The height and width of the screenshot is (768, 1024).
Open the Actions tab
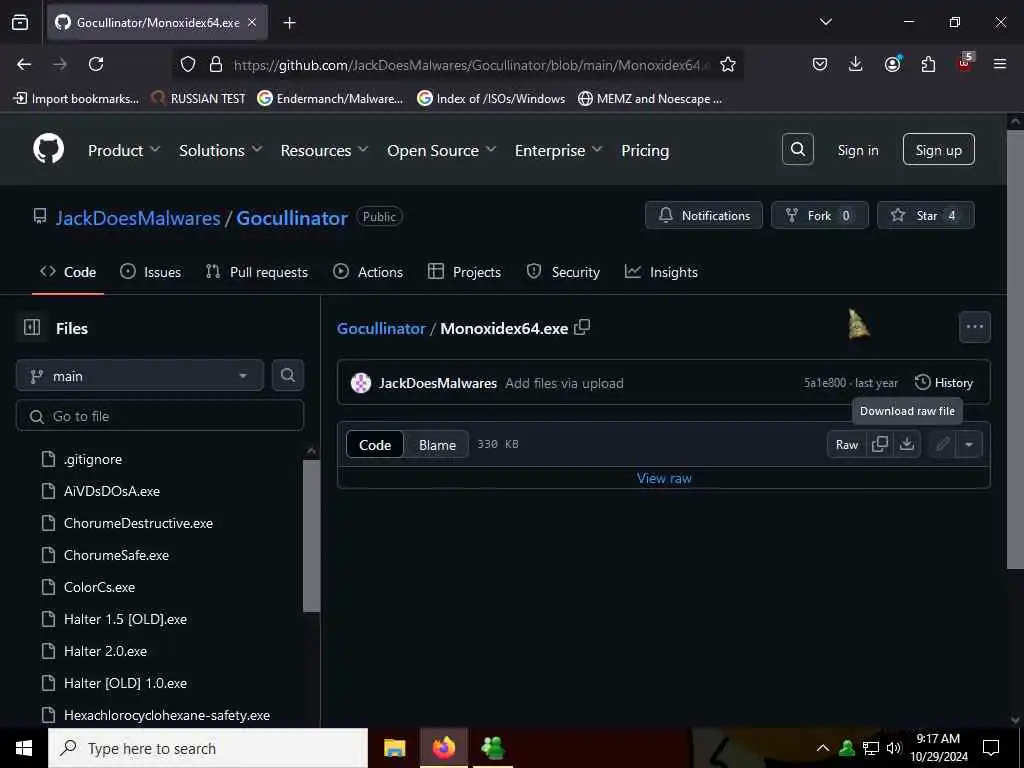(x=368, y=272)
